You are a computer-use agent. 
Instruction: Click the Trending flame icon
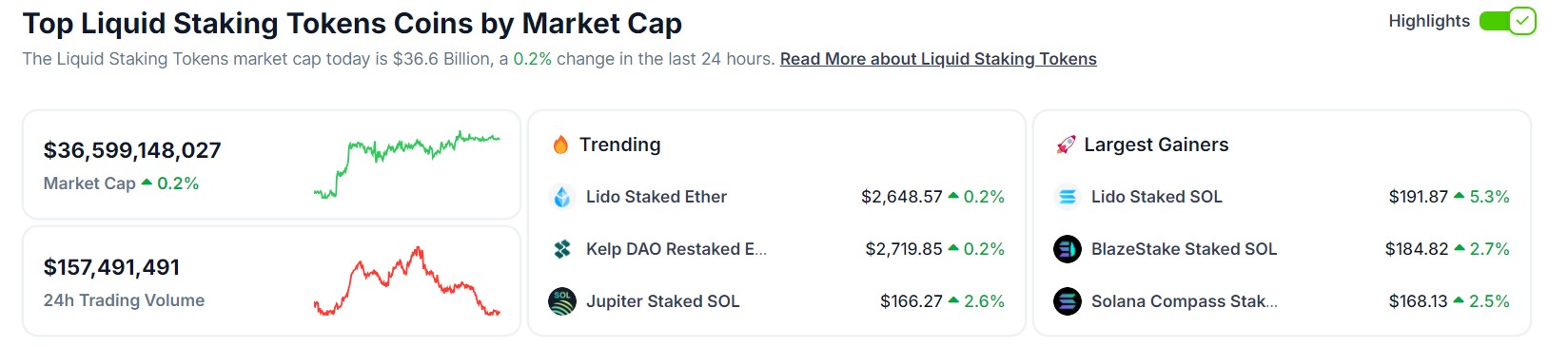560,145
